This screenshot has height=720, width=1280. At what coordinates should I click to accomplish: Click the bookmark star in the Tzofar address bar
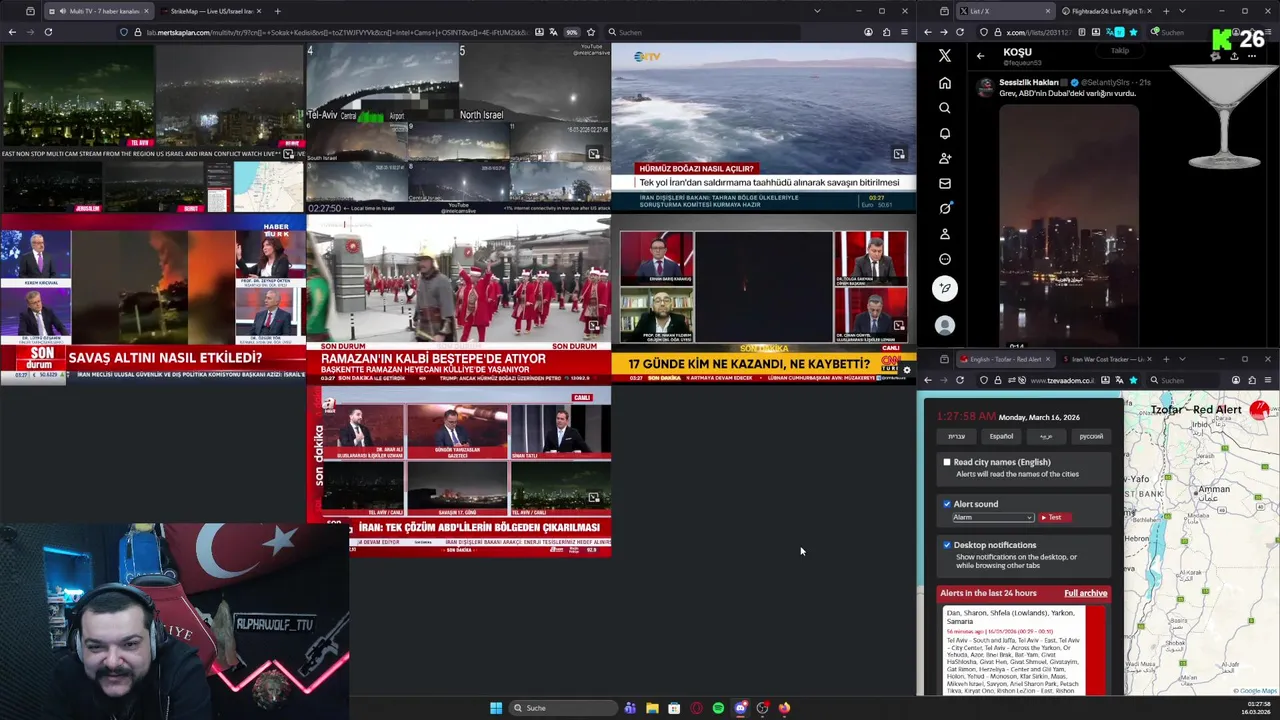coord(1132,380)
